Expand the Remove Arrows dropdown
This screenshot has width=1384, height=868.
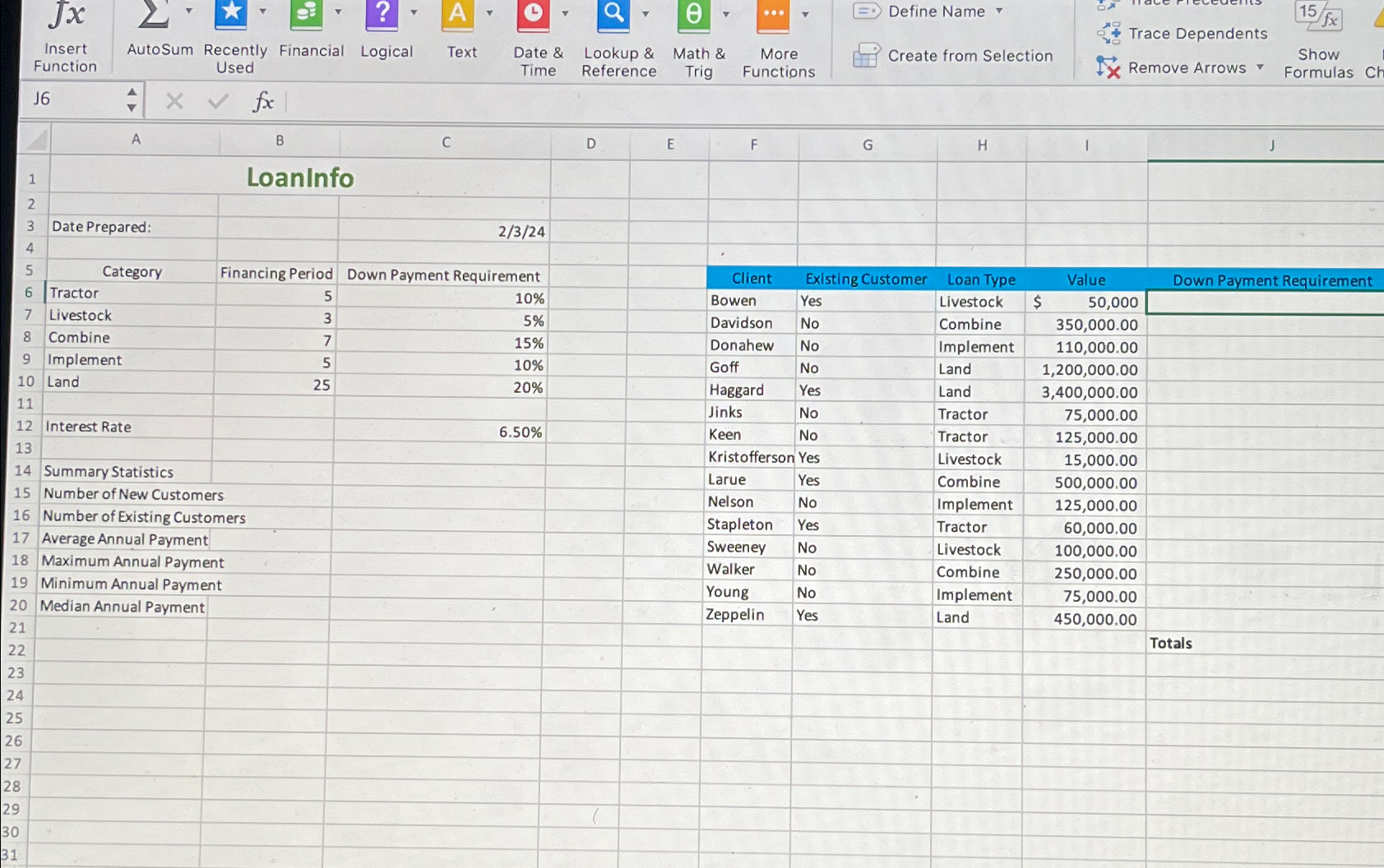[x=1261, y=67]
